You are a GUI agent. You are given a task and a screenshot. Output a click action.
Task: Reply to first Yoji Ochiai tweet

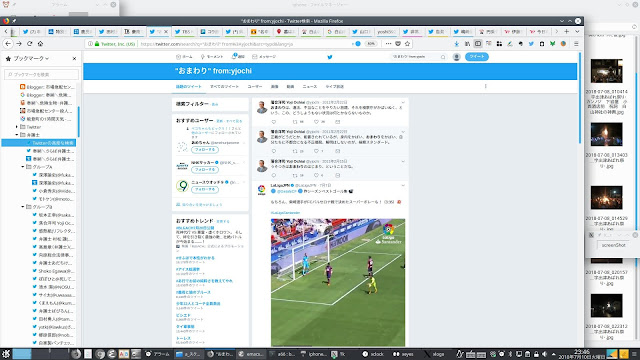[x=273, y=122]
